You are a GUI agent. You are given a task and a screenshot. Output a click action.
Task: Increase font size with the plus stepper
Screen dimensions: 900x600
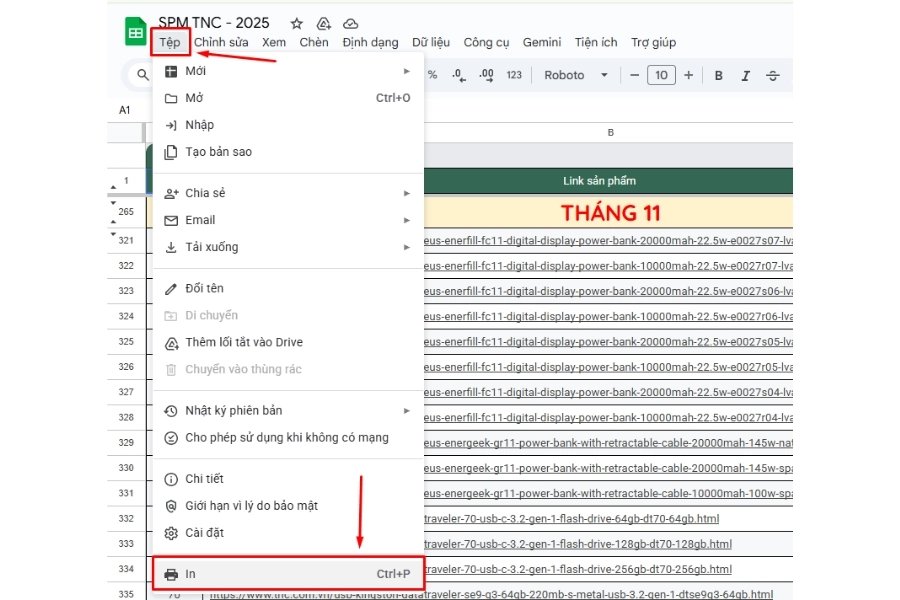686,75
